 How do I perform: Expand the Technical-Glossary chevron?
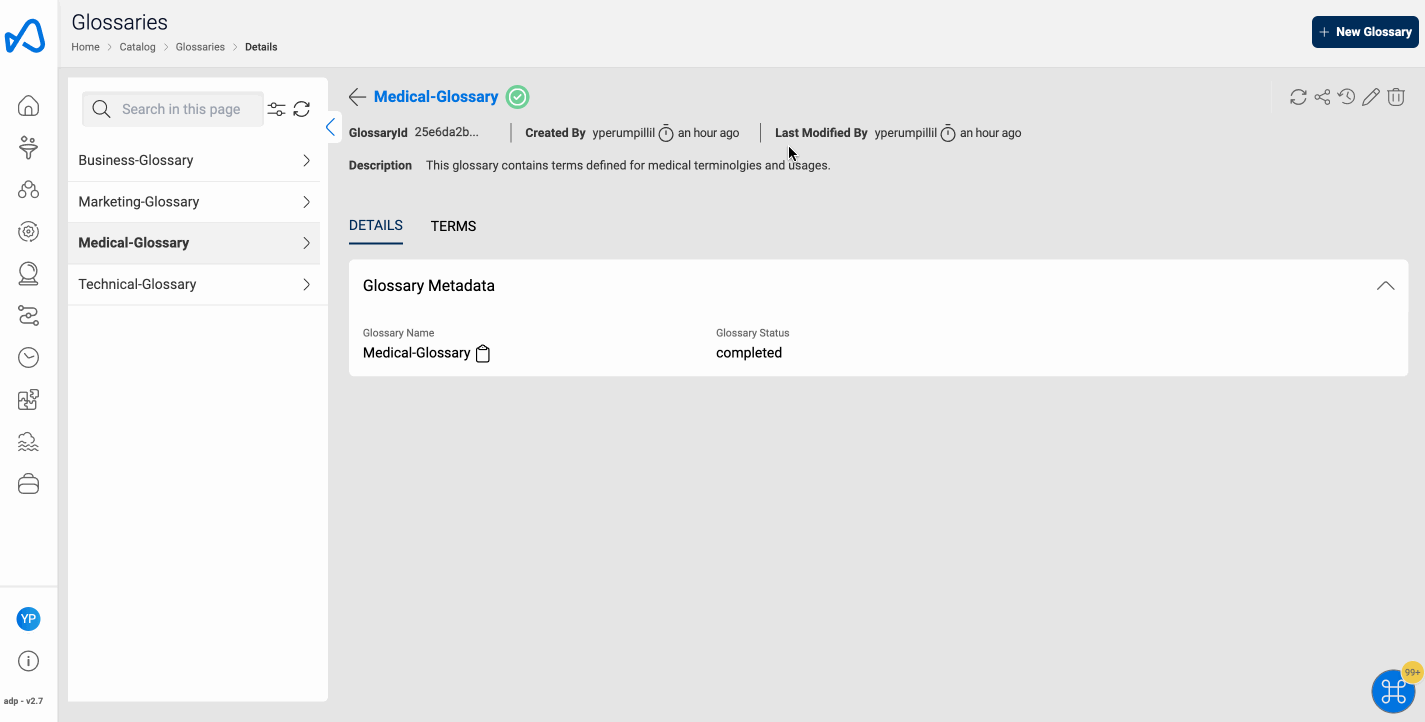pyautogui.click(x=306, y=285)
